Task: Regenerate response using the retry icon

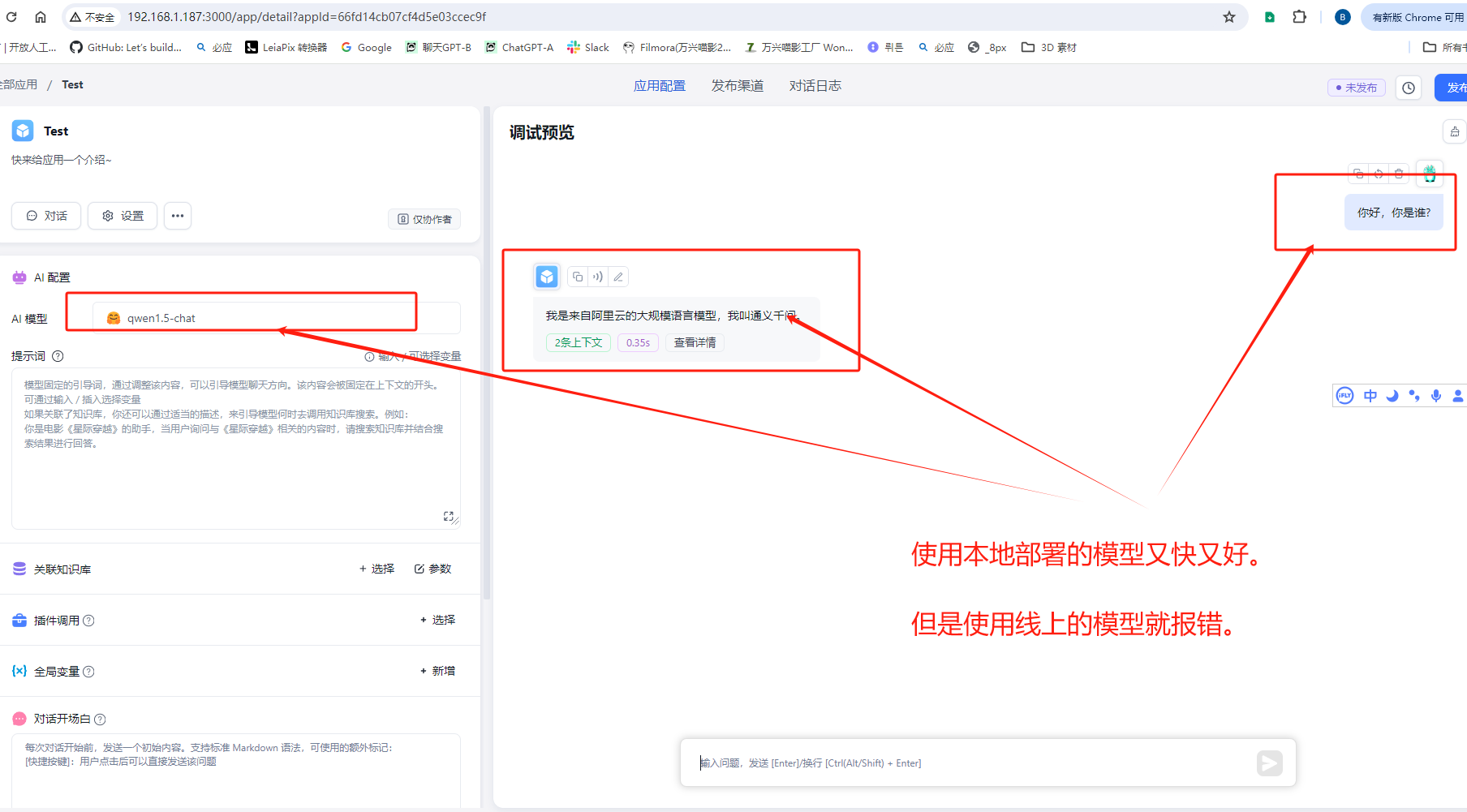Action: 1379,174
